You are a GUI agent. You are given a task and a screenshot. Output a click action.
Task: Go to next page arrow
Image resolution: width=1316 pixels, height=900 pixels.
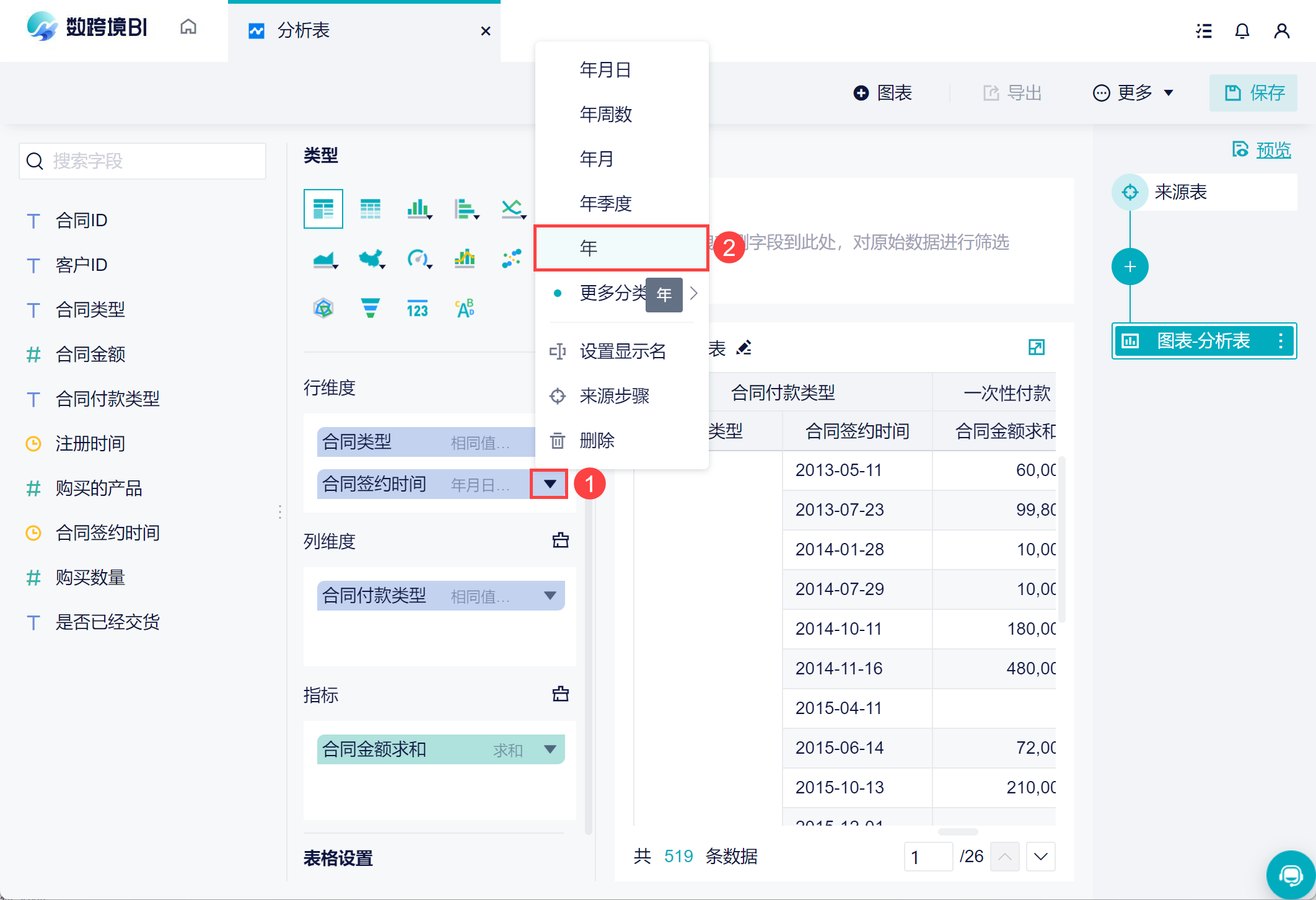pyautogui.click(x=1041, y=857)
